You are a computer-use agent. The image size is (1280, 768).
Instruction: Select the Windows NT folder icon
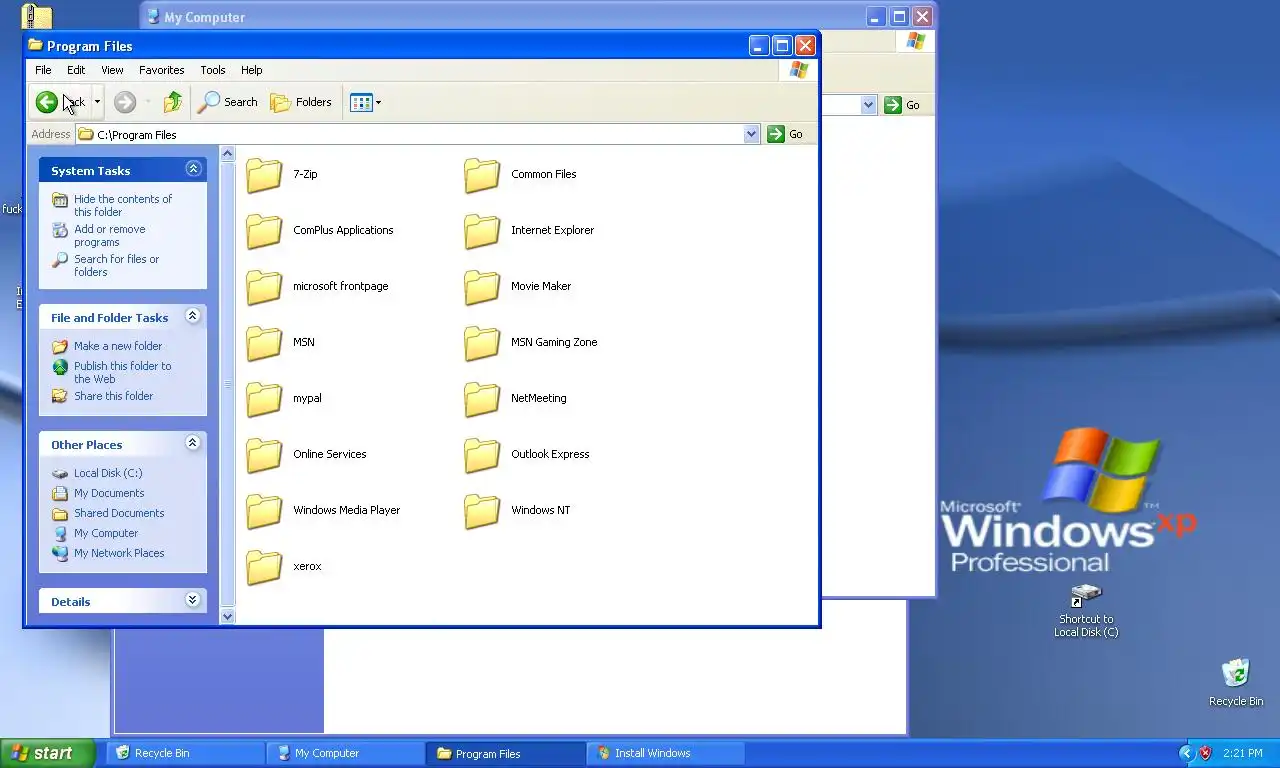(x=482, y=511)
